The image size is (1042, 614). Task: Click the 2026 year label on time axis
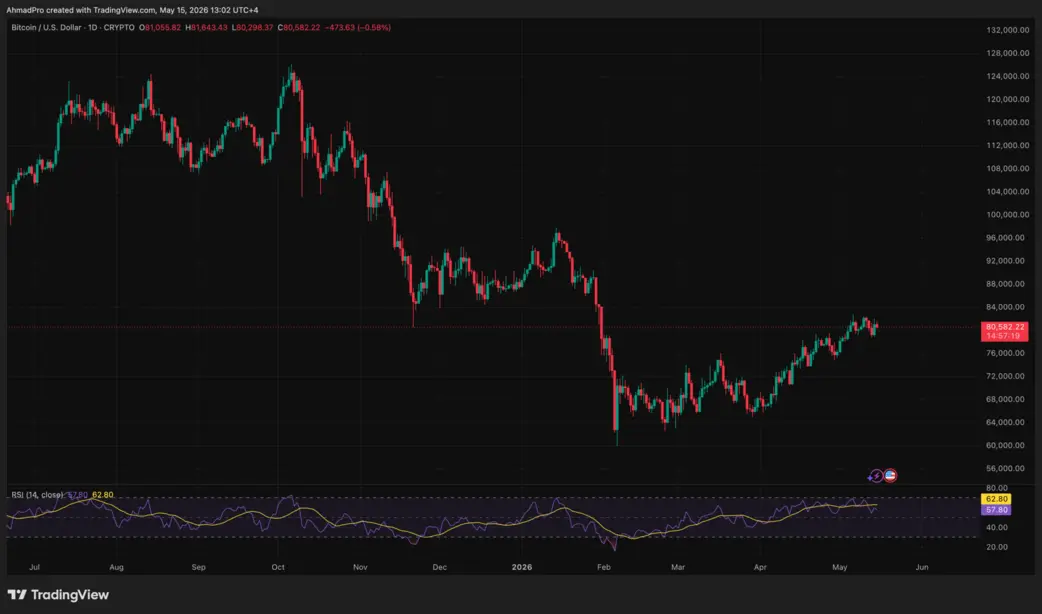pos(522,567)
